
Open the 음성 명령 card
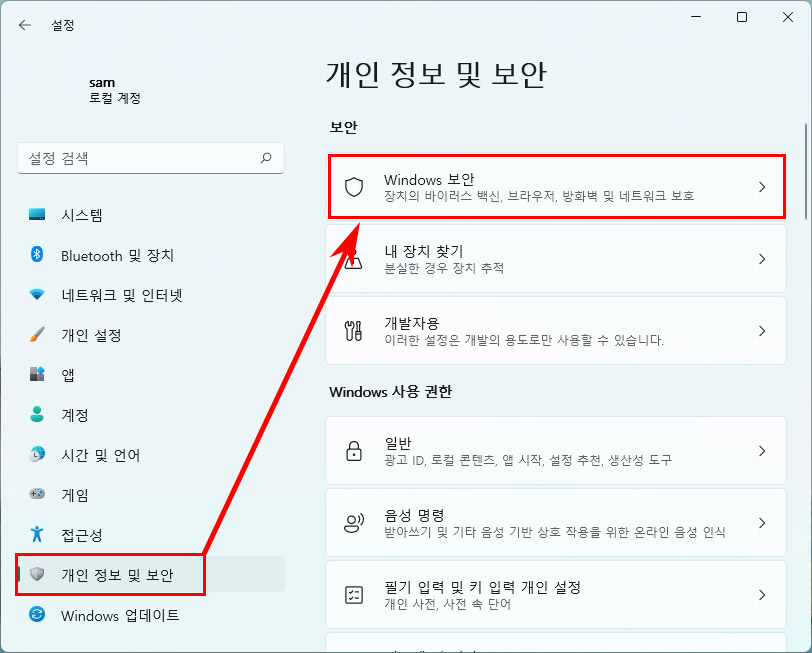pos(556,523)
